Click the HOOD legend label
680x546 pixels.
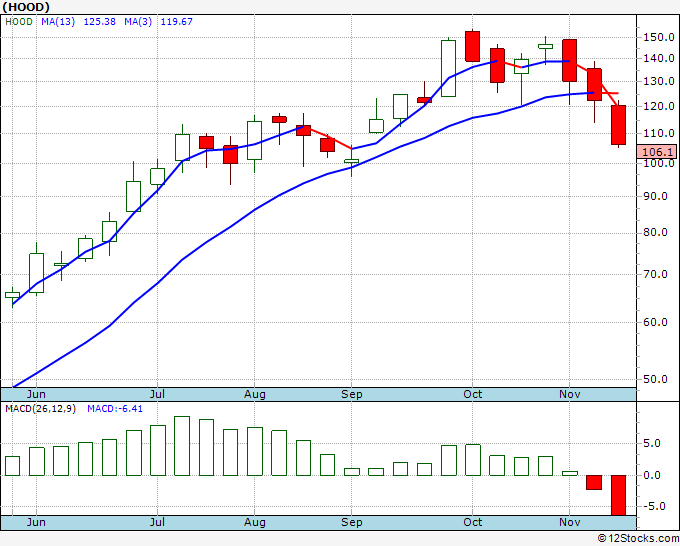click(x=19, y=22)
